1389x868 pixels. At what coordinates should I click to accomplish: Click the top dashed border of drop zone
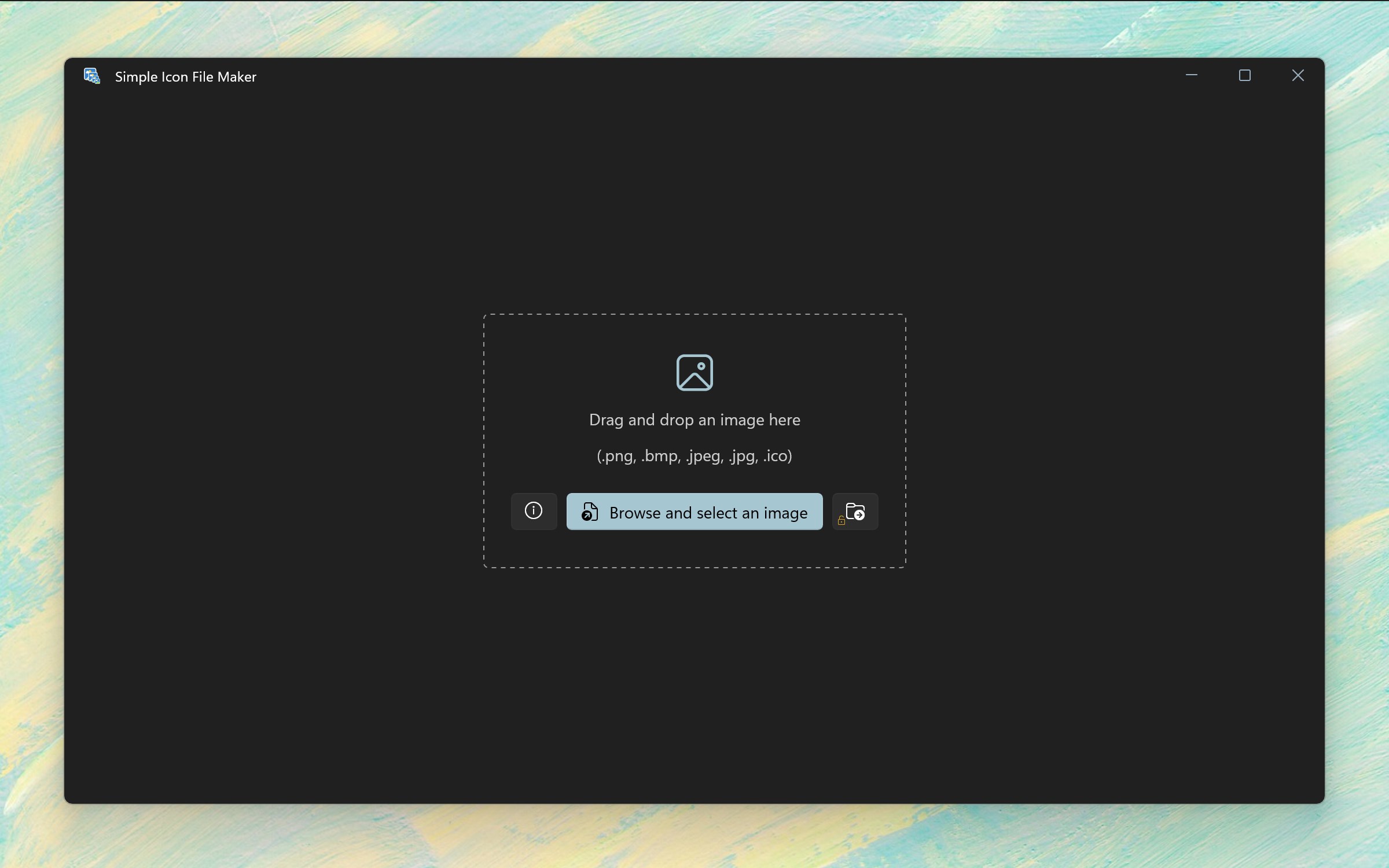[x=694, y=315]
